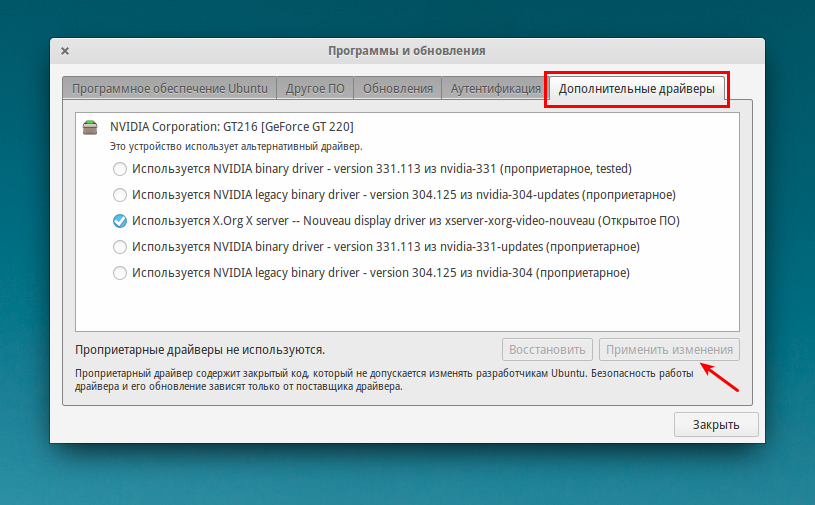Open the Обновления tab

point(398,88)
